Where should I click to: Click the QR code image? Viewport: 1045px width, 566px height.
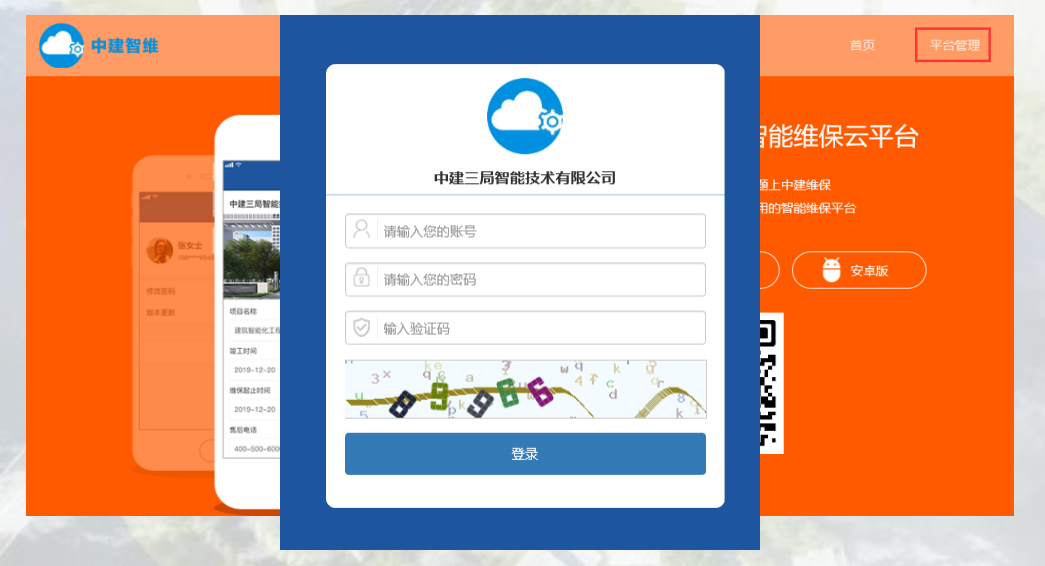(x=770, y=383)
